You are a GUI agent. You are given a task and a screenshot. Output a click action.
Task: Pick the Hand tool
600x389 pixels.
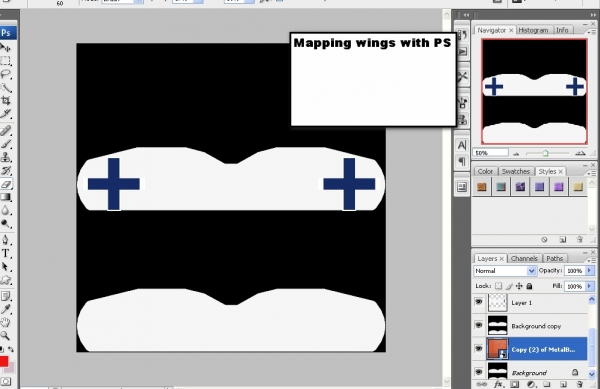pyautogui.click(x=6, y=322)
